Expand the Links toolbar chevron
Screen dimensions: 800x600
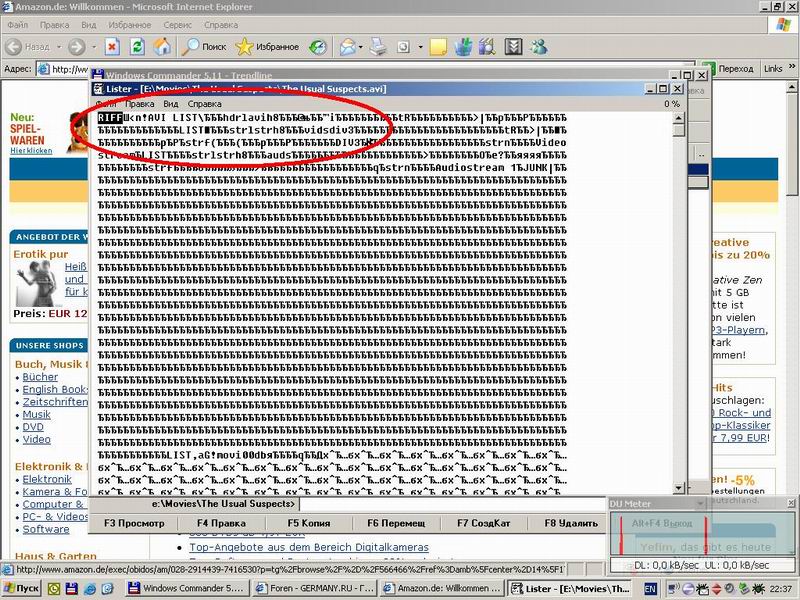(x=792, y=67)
